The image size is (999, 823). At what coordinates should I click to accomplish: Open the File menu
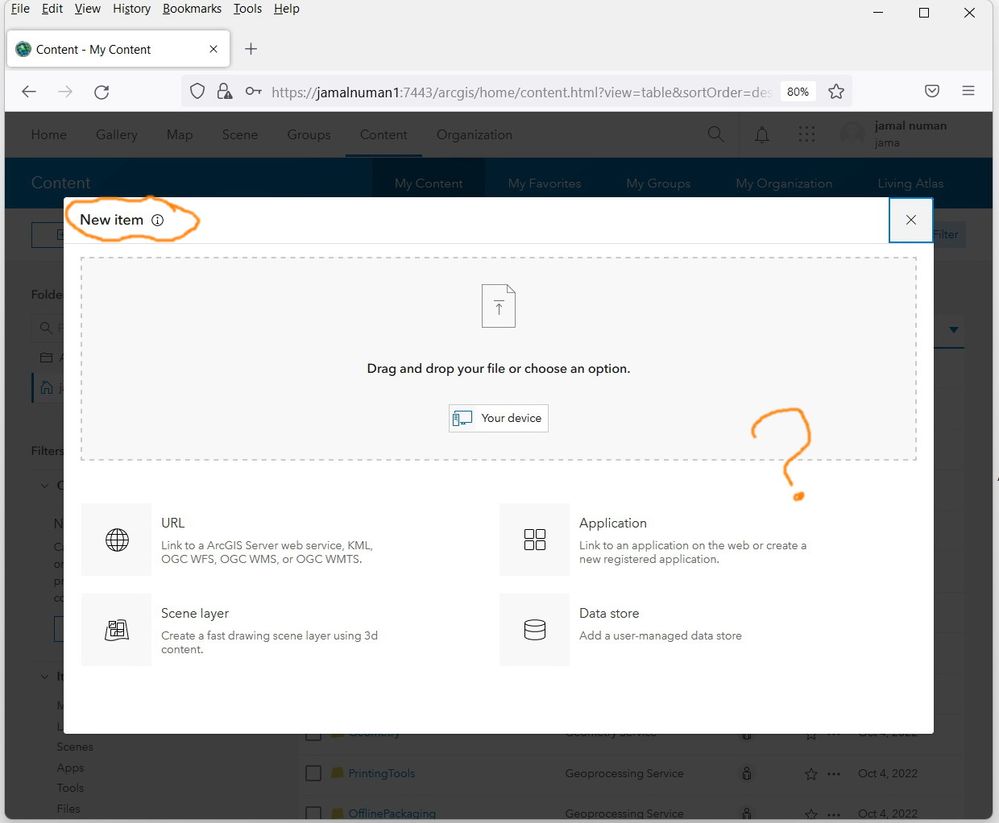(x=20, y=9)
